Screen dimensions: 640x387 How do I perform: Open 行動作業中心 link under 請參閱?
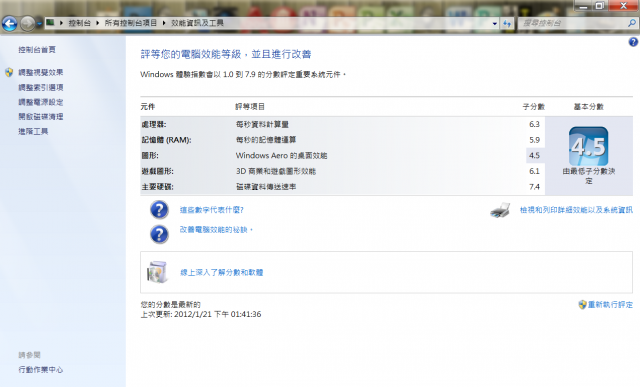click(40, 370)
